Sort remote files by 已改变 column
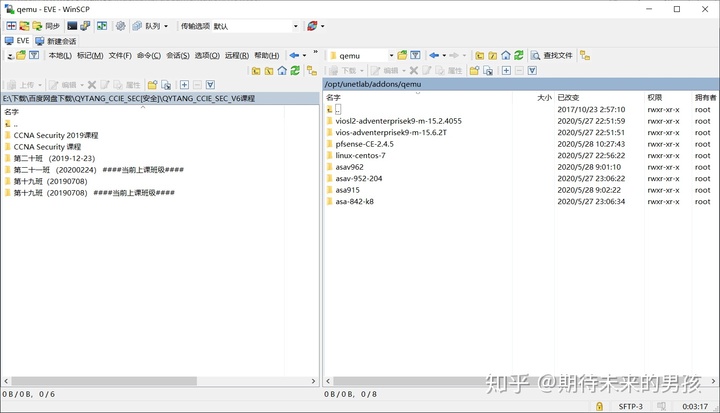This screenshot has height=413, width=720. coord(599,97)
